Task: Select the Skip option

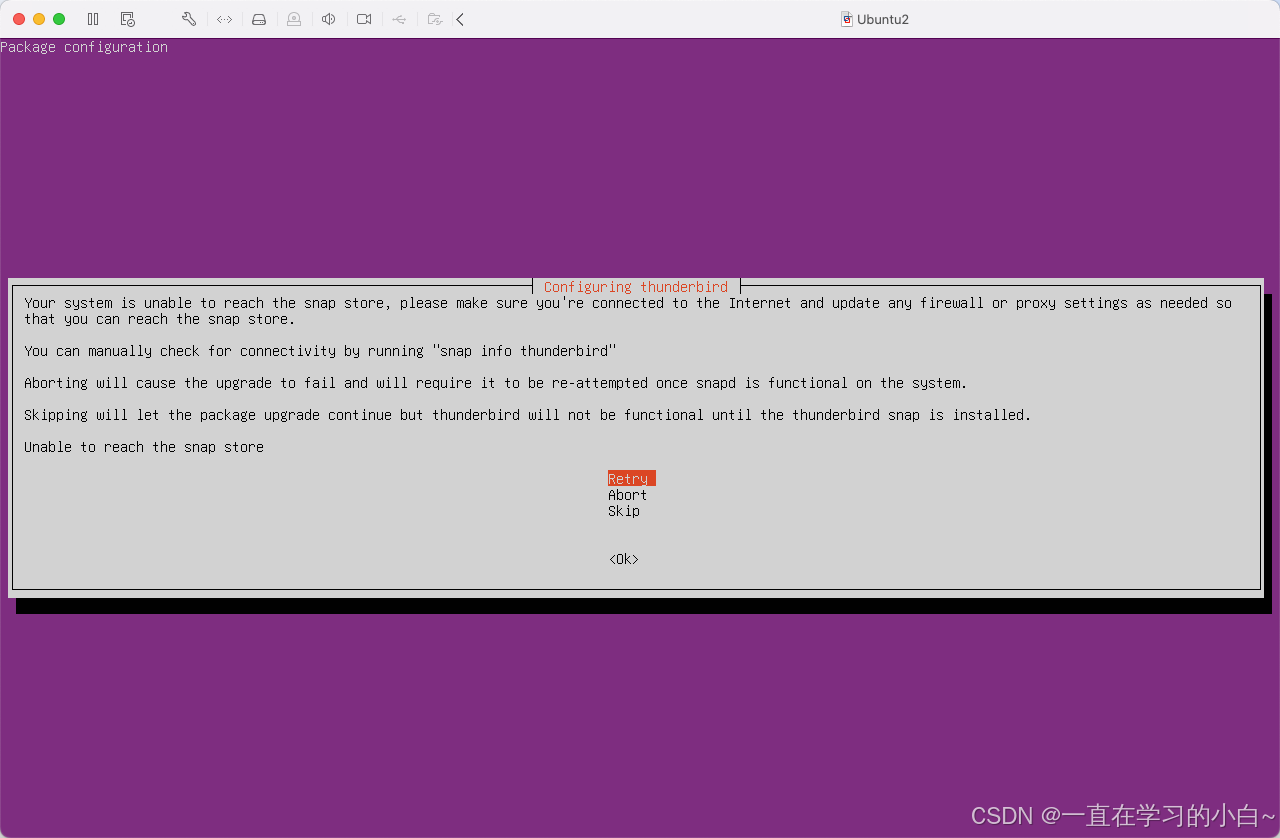Action: tap(624, 511)
